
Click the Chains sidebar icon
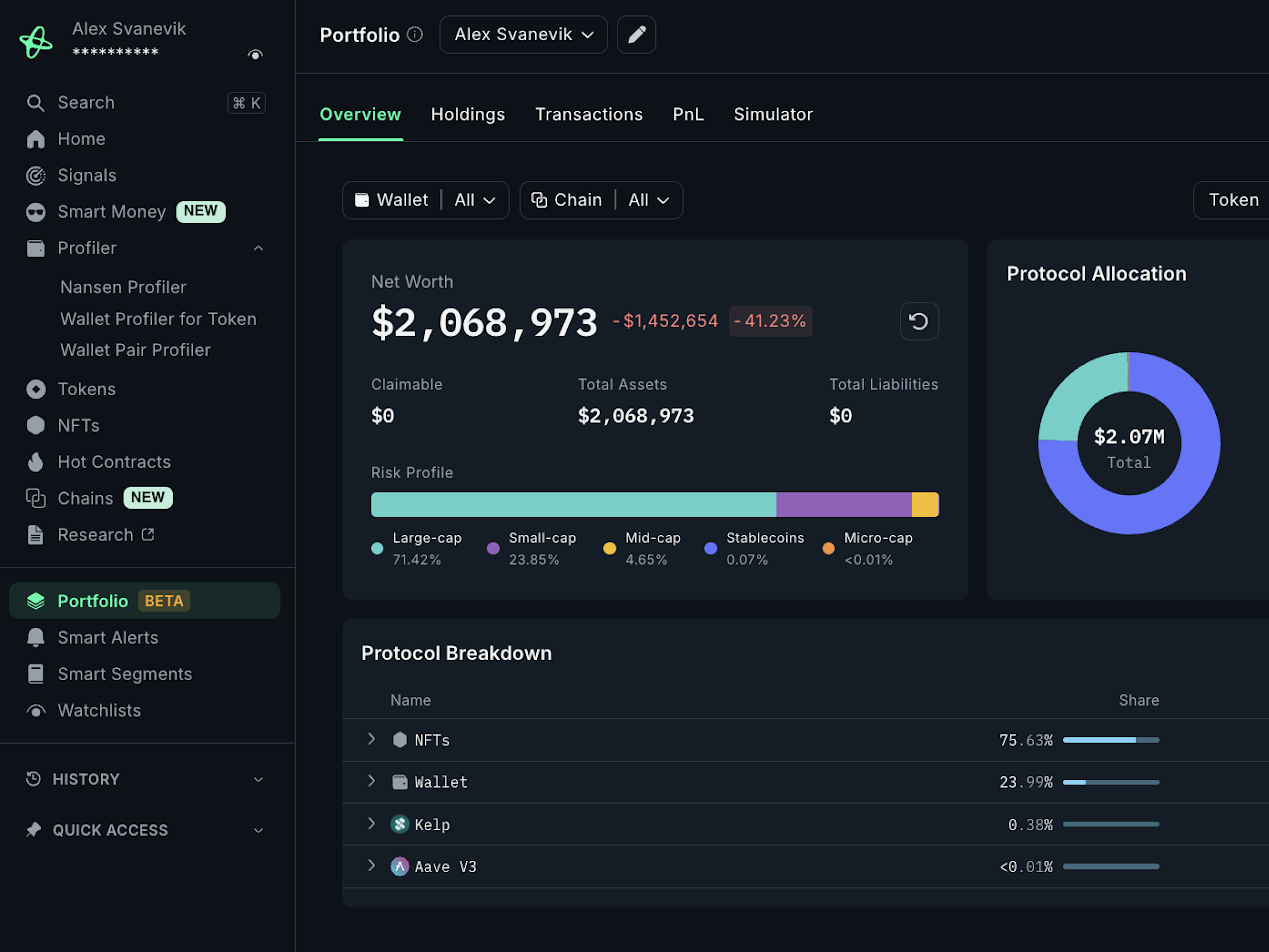[x=36, y=498]
